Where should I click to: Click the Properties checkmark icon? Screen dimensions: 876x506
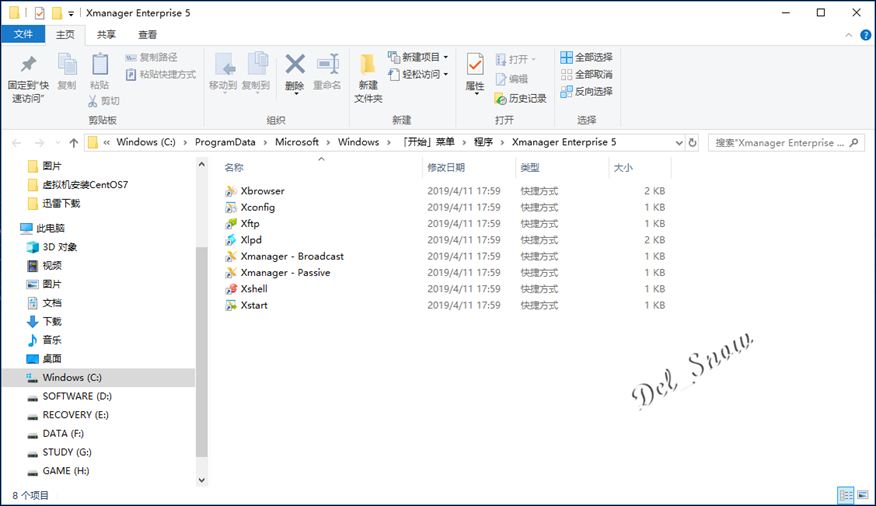coord(475,65)
